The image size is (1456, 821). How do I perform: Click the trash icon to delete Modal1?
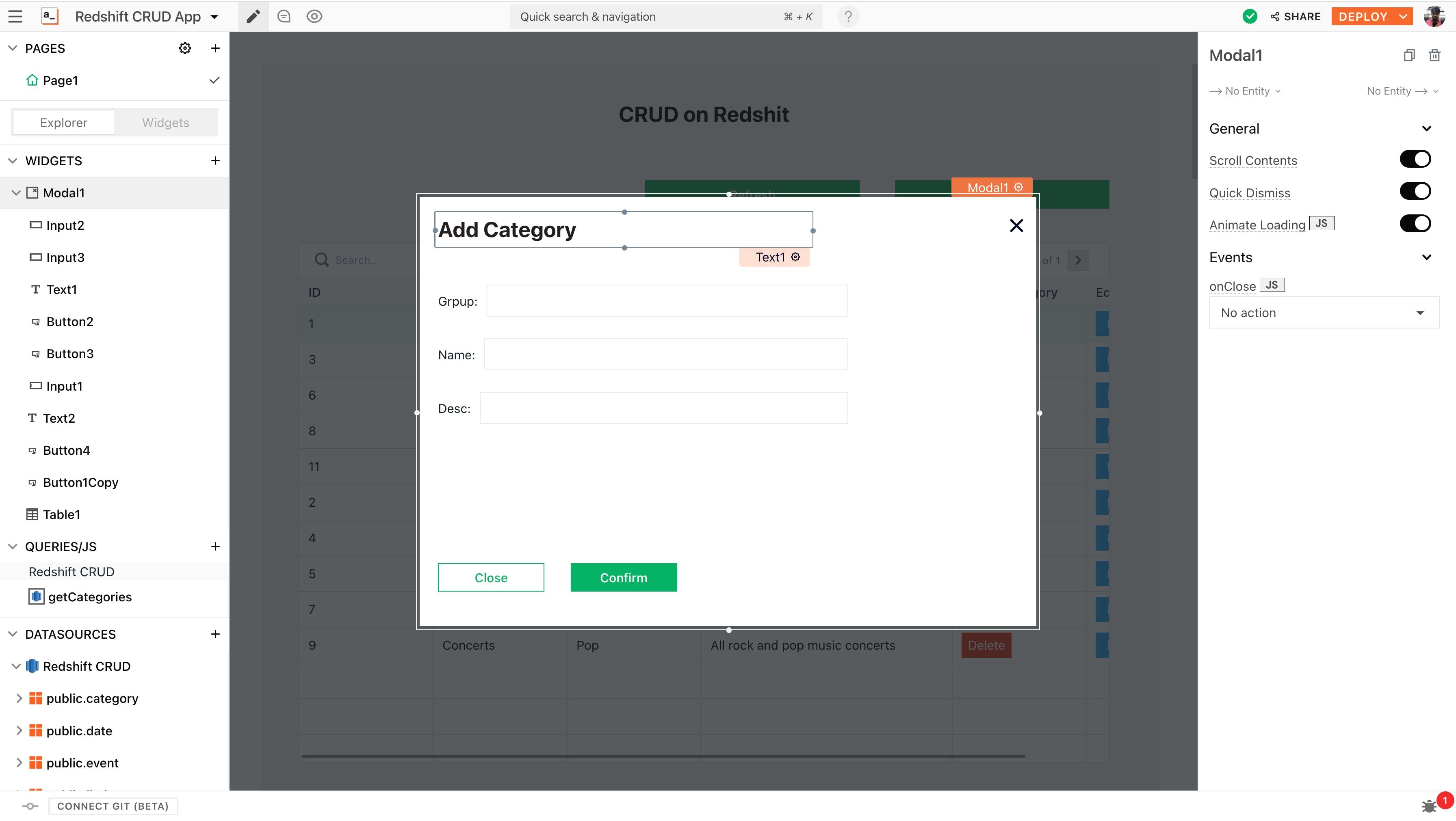point(1434,55)
